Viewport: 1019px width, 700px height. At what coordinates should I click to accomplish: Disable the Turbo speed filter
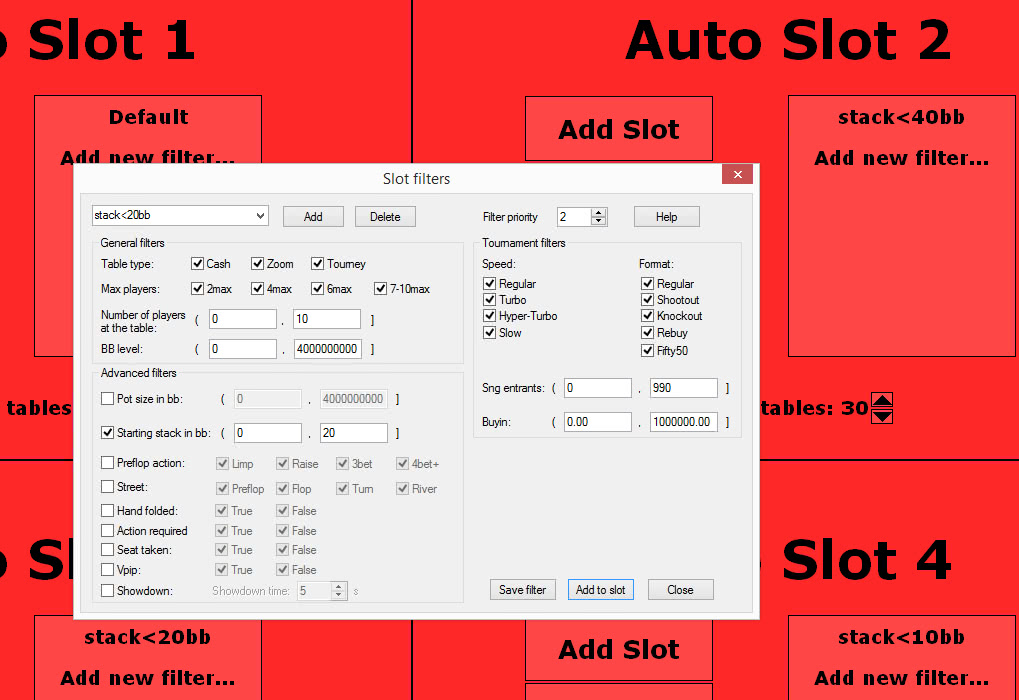pyautogui.click(x=490, y=299)
